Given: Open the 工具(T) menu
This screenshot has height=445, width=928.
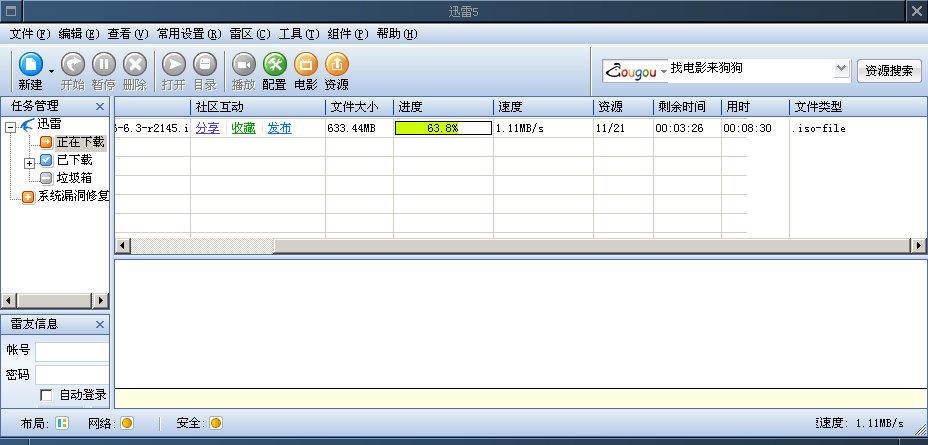Looking at the screenshot, I should coord(299,34).
